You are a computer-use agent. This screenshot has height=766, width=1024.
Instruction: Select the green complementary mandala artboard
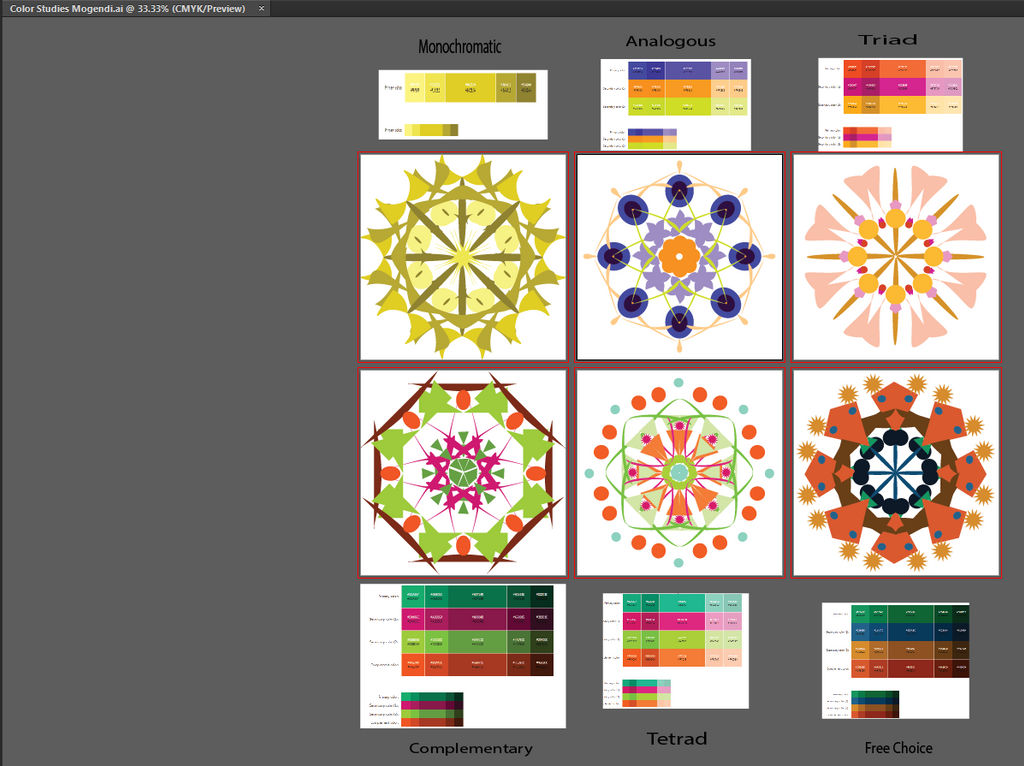463,473
